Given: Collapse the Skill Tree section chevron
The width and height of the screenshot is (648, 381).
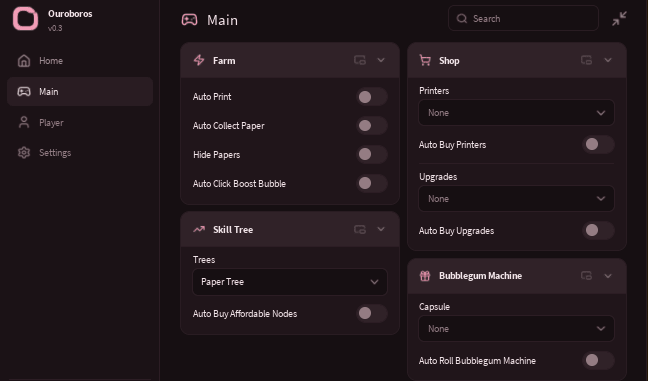Looking at the screenshot, I should (x=381, y=229).
